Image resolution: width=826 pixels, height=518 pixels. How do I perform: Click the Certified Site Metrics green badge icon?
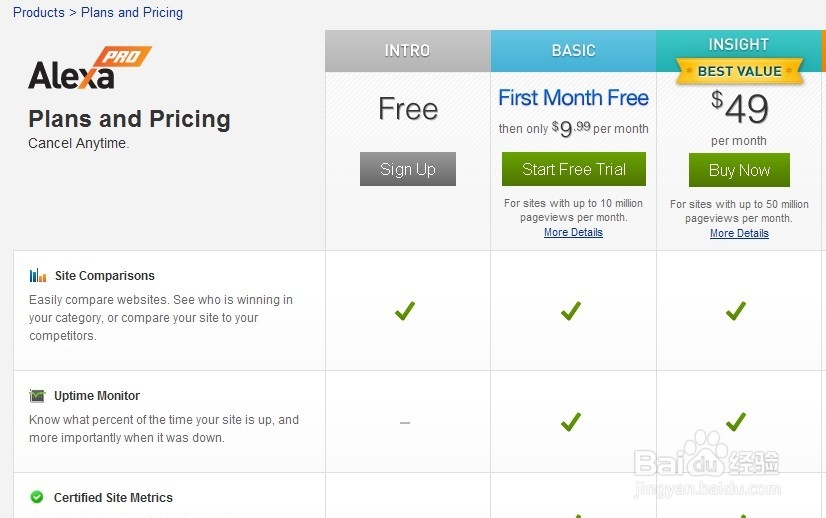pyautogui.click(x=37, y=497)
